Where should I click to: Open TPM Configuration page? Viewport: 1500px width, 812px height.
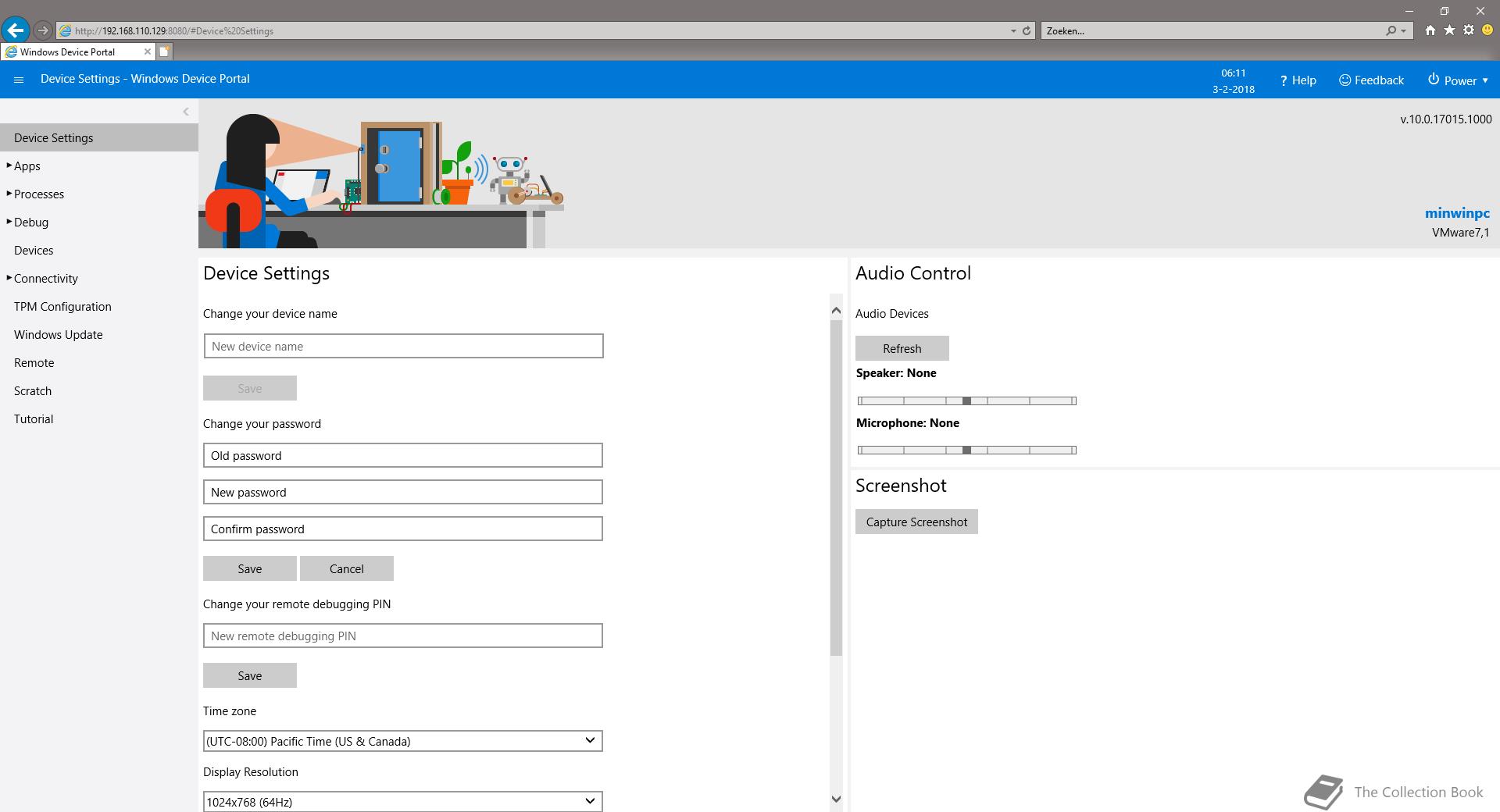pyautogui.click(x=62, y=306)
